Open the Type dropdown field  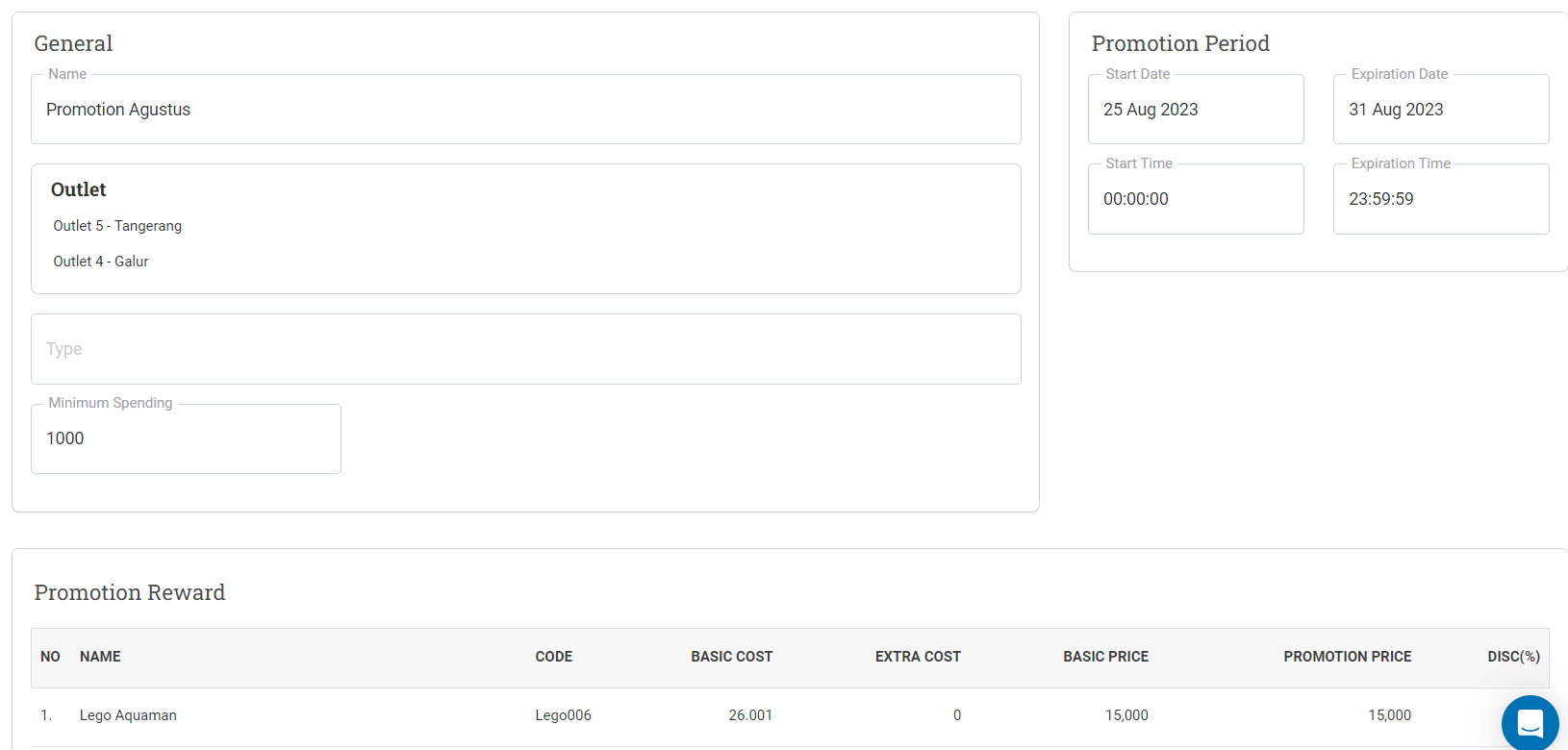(526, 349)
